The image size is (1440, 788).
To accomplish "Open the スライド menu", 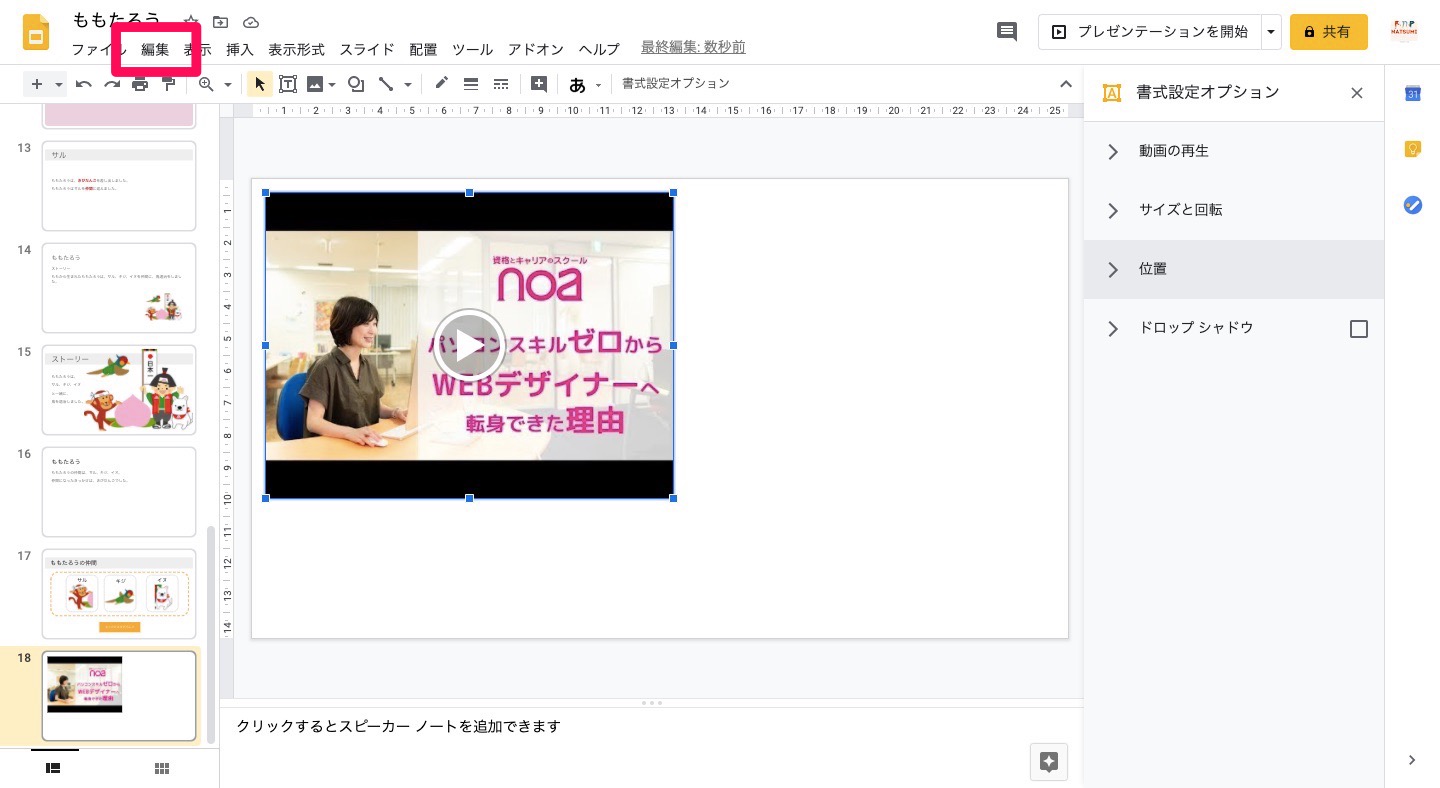I will pyautogui.click(x=367, y=49).
